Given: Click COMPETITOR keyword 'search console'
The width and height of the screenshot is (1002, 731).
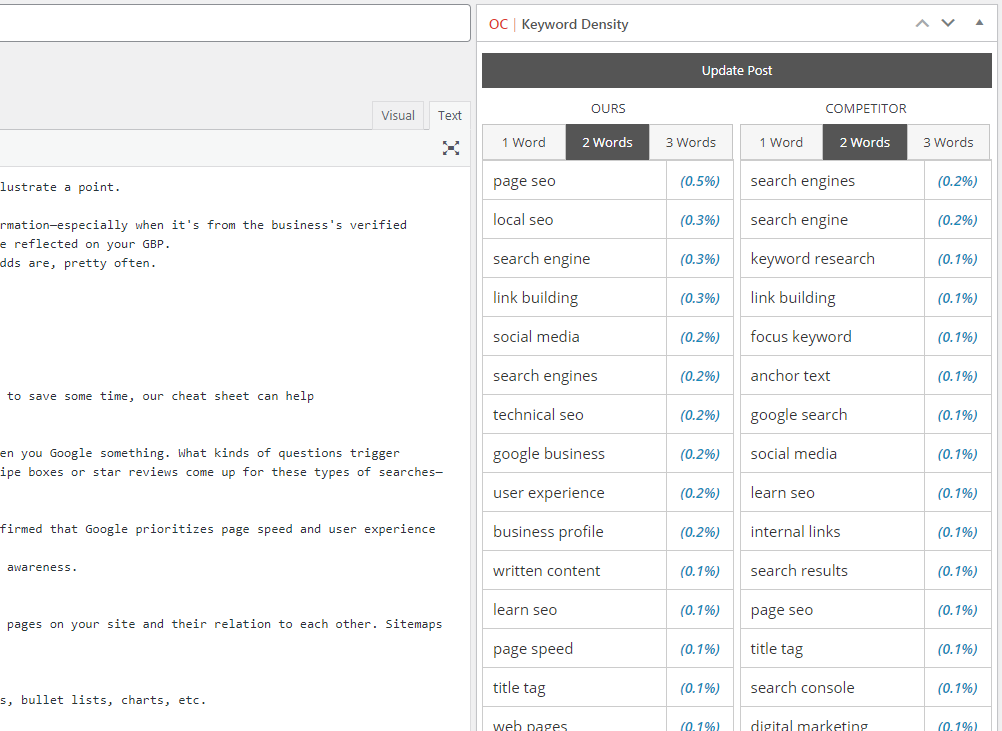Looking at the screenshot, I should click(802, 688).
